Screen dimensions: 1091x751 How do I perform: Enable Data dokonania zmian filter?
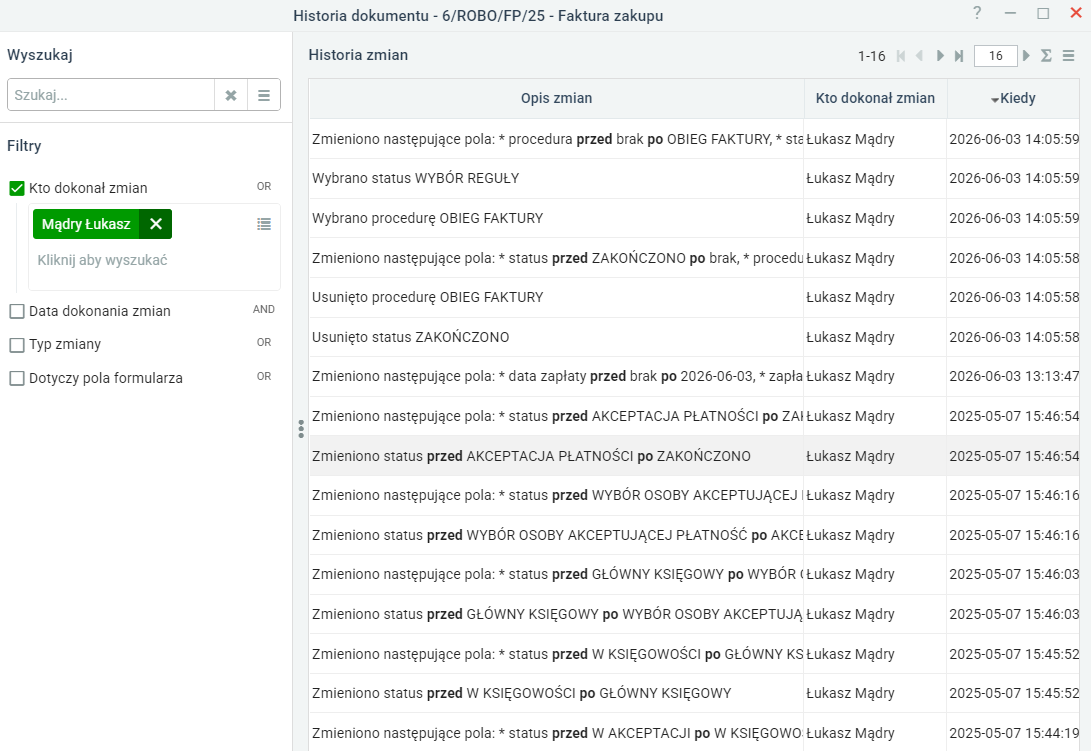(x=17, y=311)
